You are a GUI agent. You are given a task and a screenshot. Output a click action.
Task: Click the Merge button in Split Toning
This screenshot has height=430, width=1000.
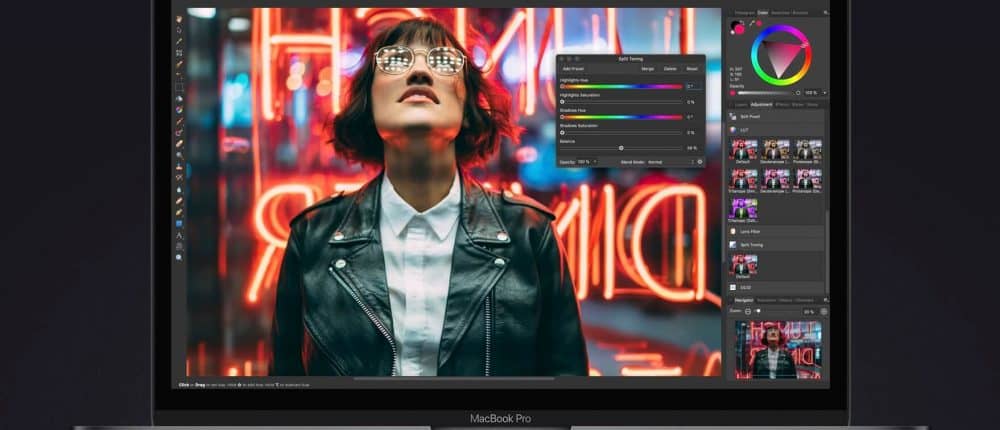(x=647, y=69)
